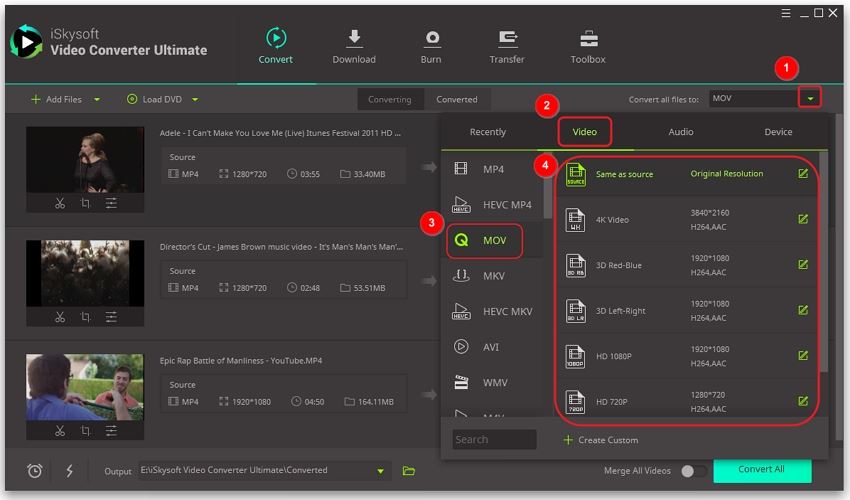This screenshot has height=500, width=850.
Task: Choose WMV format in the list
Action: pyautogui.click(x=492, y=382)
